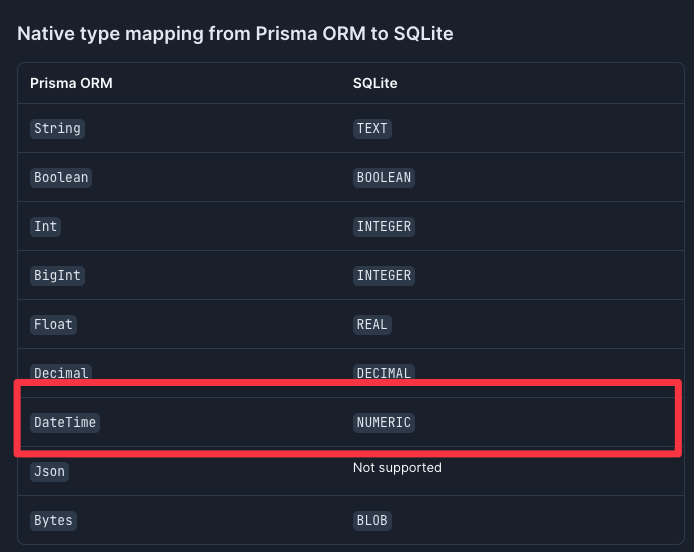Click the highlighted DateTime type tag
Image resolution: width=694 pixels, height=552 pixels.
65,422
